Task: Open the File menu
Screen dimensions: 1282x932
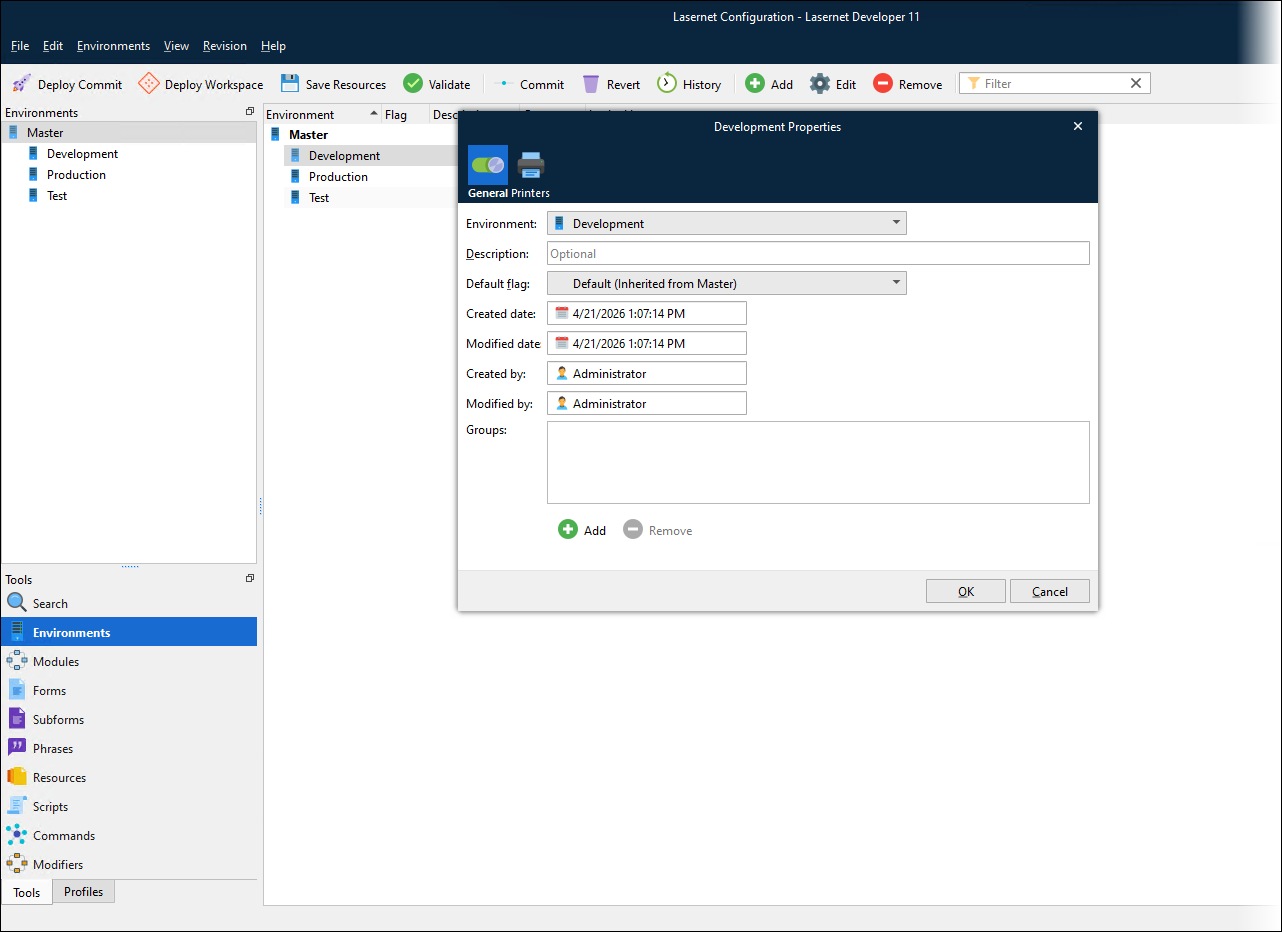Action: click(x=20, y=46)
